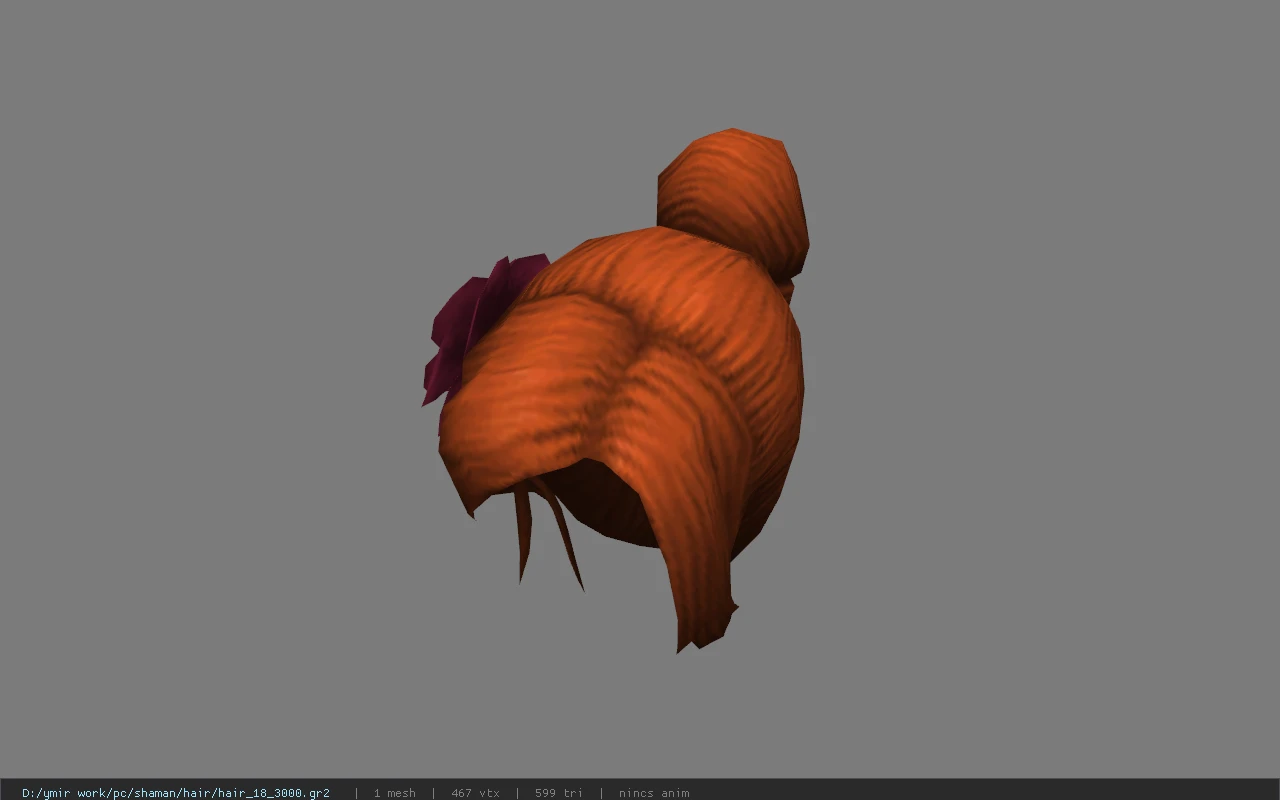This screenshot has height=800, width=1280.
Task: Click the '599 tri' triangle count
Action: tap(558, 793)
